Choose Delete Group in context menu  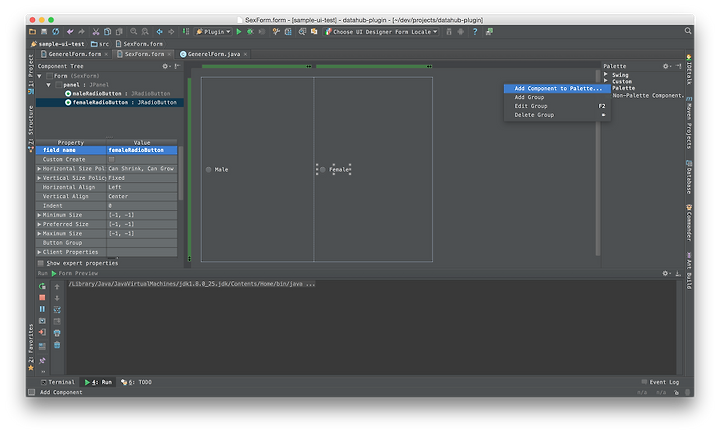coord(557,115)
